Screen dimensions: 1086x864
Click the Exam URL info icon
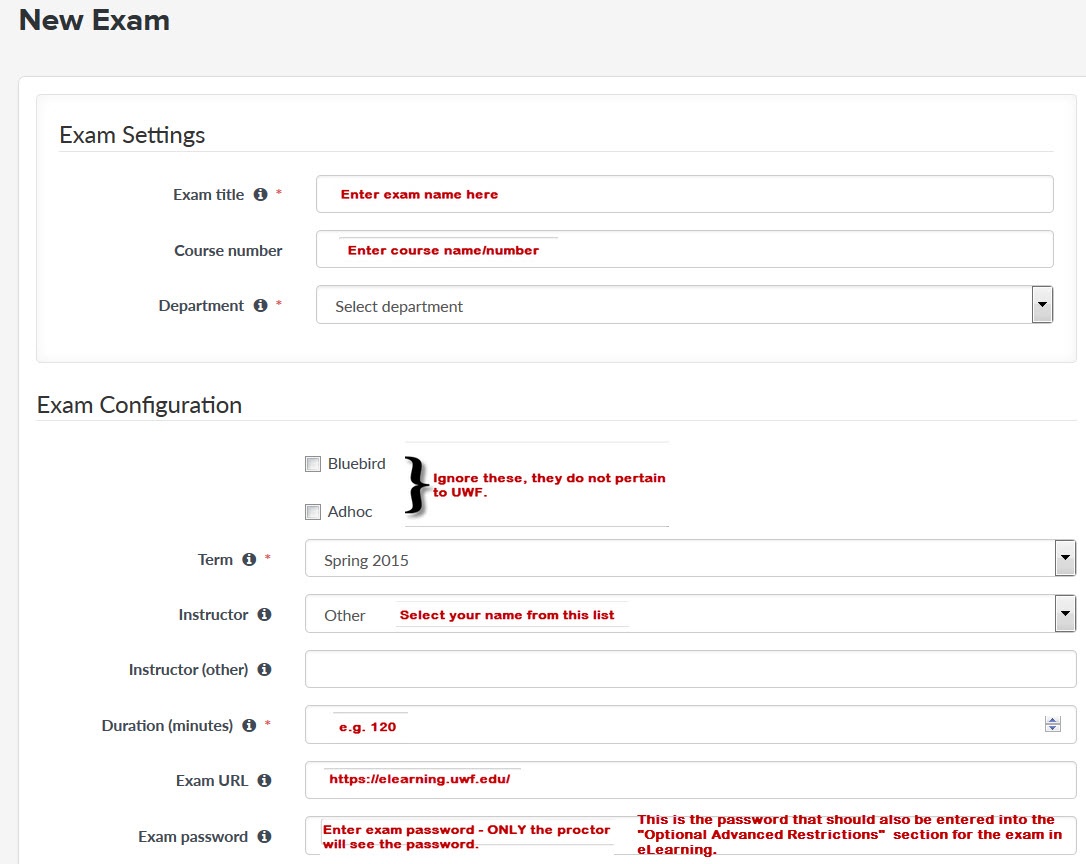click(264, 781)
